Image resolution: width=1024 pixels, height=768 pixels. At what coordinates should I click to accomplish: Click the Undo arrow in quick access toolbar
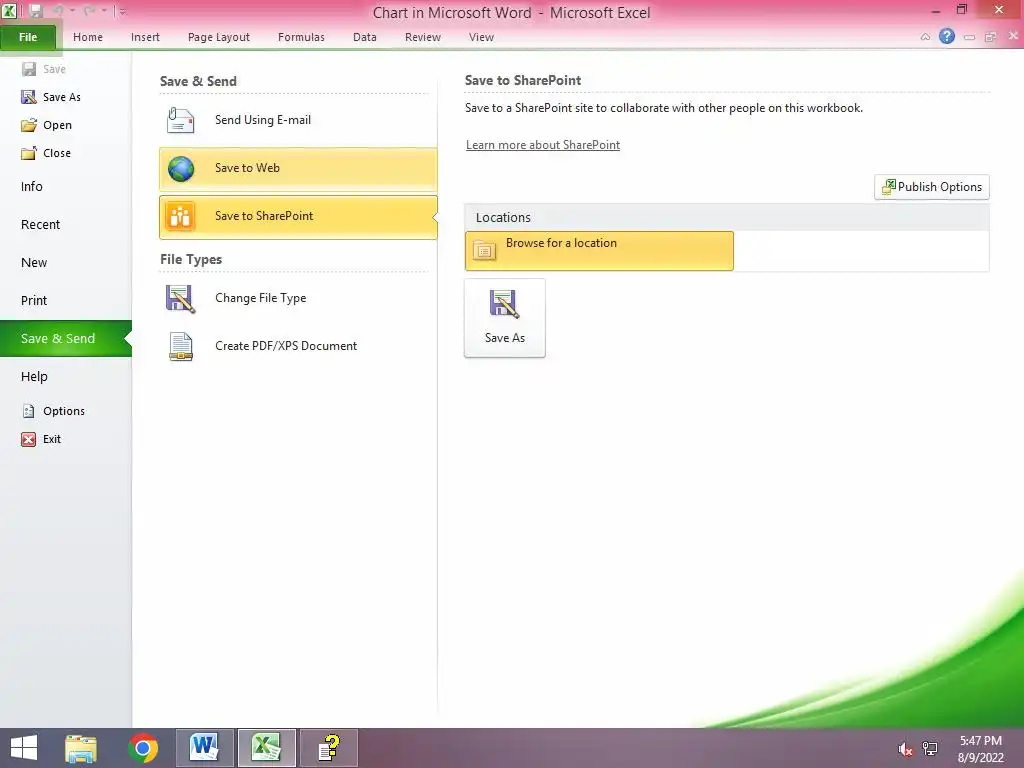pyautogui.click(x=58, y=11)
